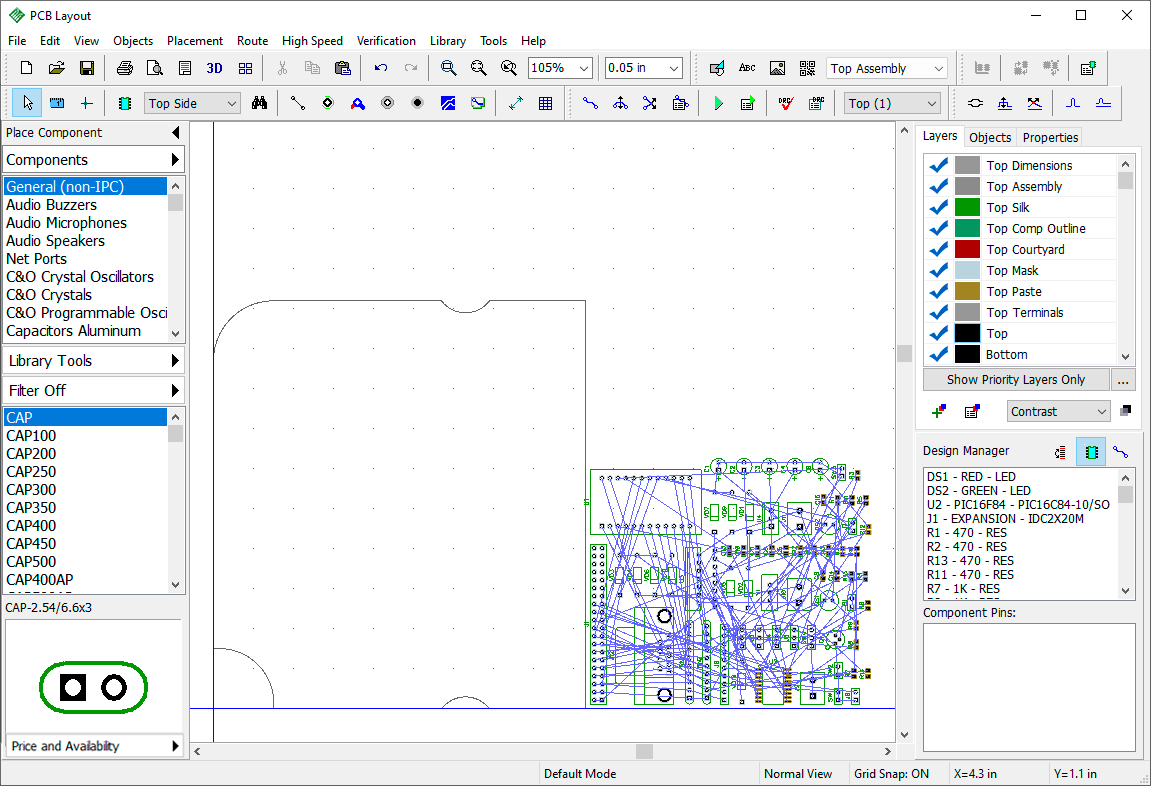The height and width of the screenshot is (786, 1151).
Task: Click the Zoom Out magnifier icon
Action: (x=478, y=68)
